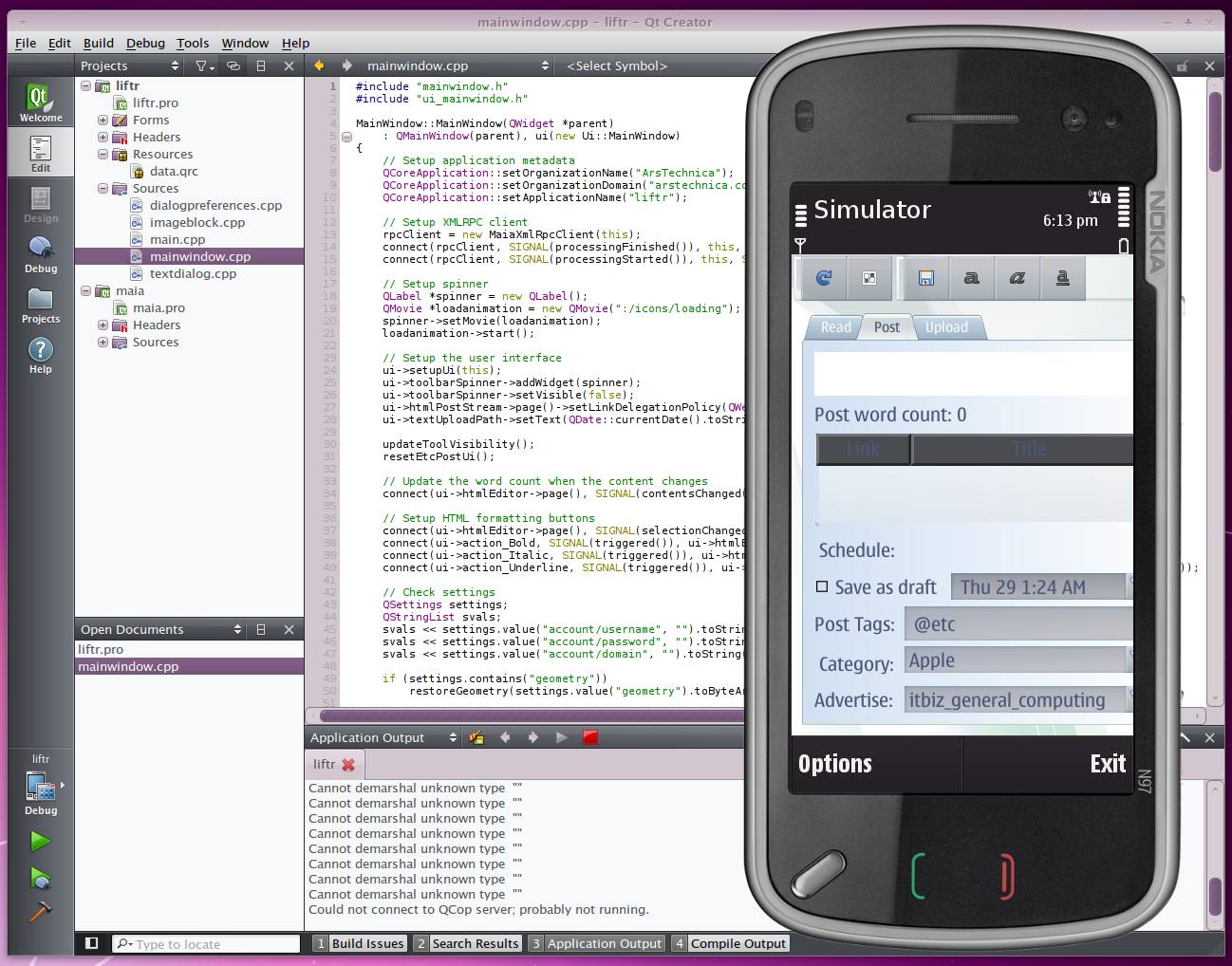Screen dimensions: 1232x966
Task: Click the simulator save floppy icon
Action: click(926, 278)
